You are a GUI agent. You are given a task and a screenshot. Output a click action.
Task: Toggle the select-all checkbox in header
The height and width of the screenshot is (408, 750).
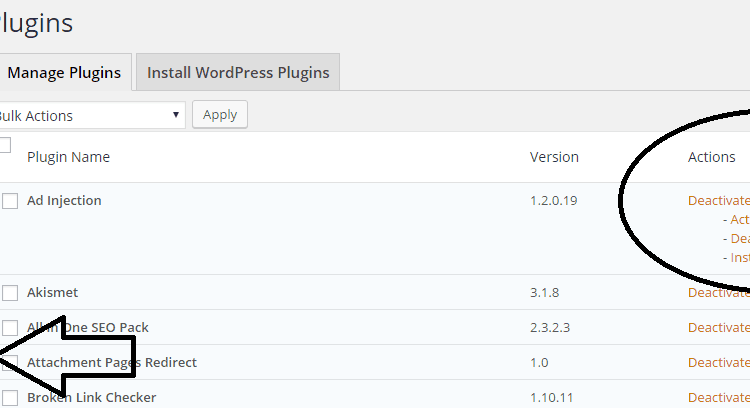pyautogui.click(x=5, y=145)
